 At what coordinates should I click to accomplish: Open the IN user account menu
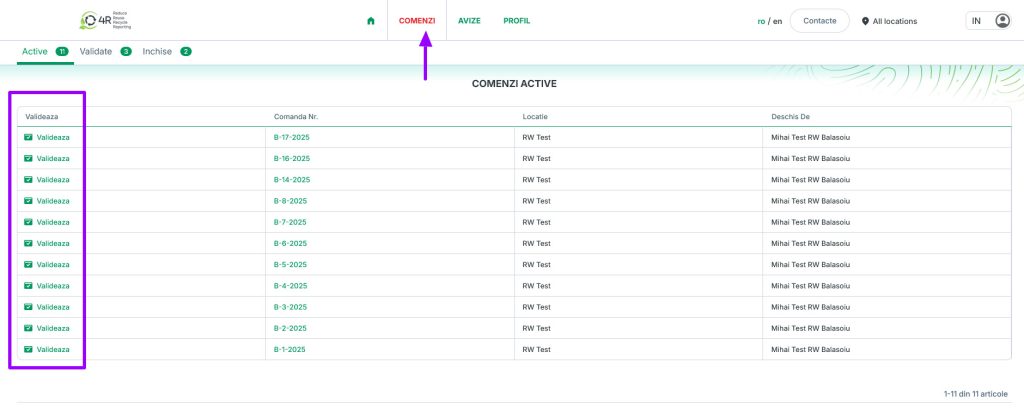click(x=976, y=21)
